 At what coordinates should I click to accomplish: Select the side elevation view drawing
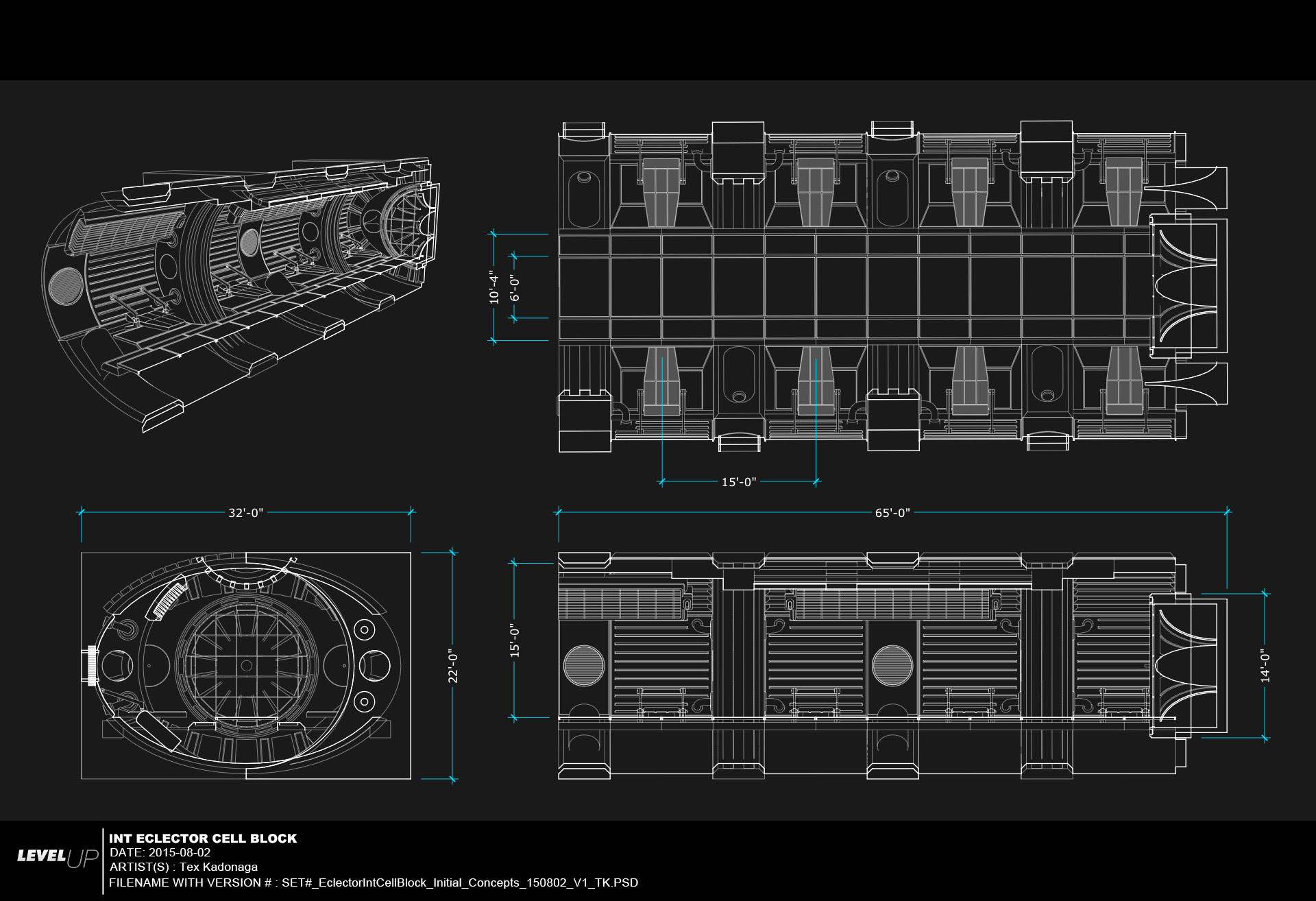tap(893, 666)
